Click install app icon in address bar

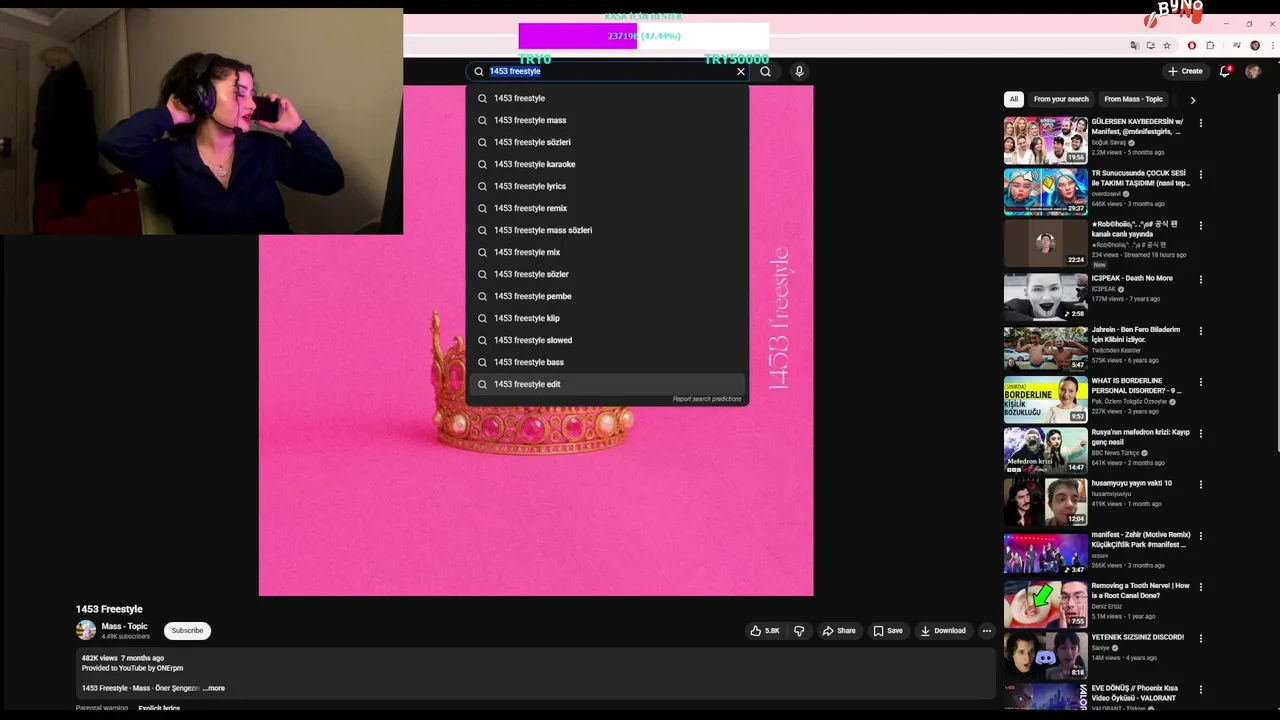click(x=1150, y=45)
